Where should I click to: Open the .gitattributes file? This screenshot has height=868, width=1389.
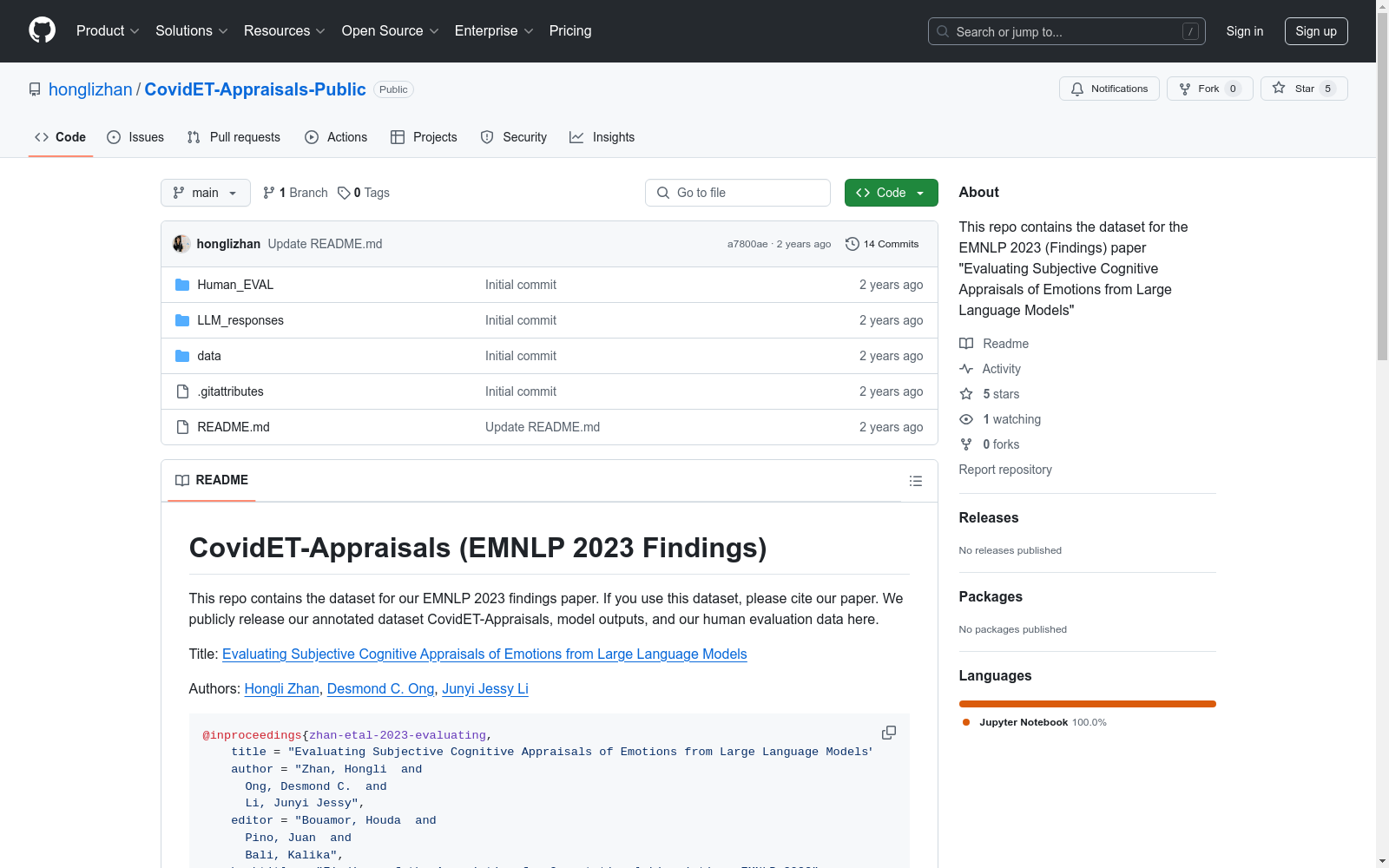click(230, 391)
